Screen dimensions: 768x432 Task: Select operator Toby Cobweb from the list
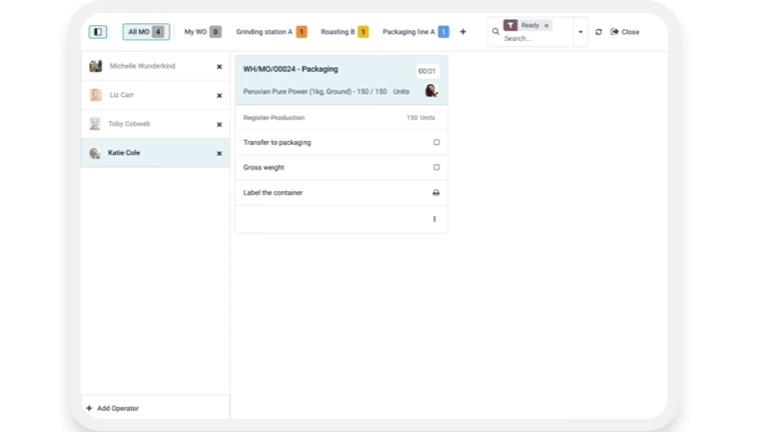129,124
